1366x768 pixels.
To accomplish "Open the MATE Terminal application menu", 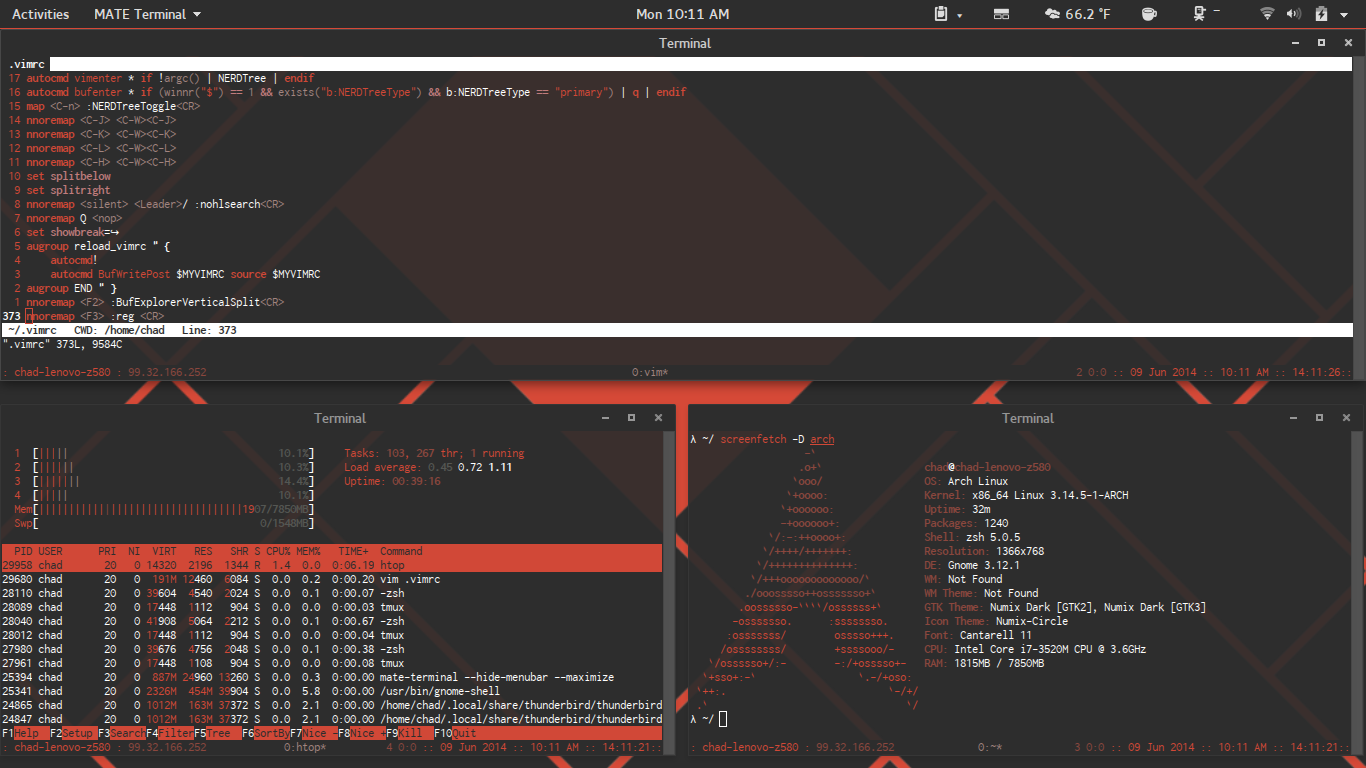I will (x=147, y=14).
